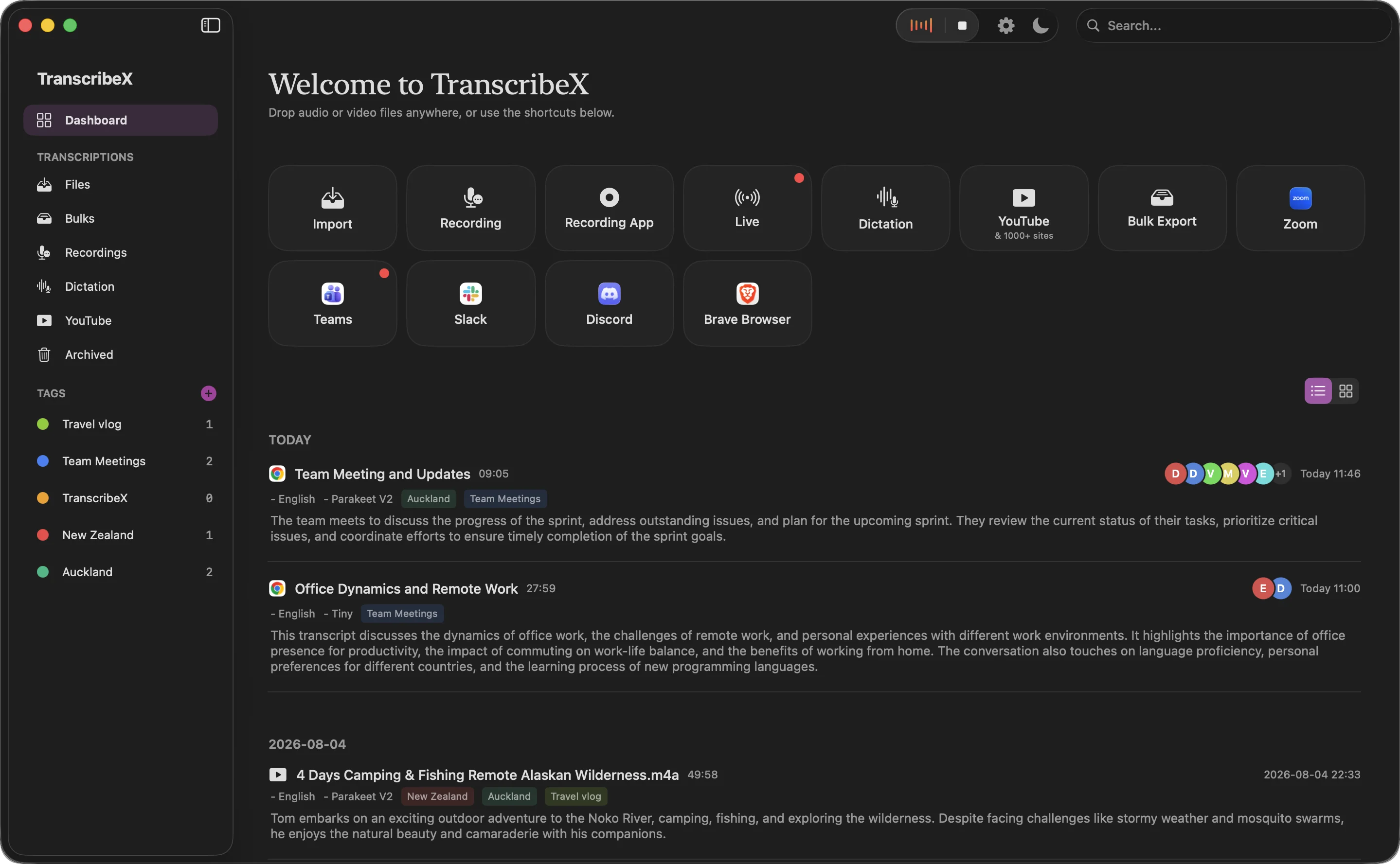Click the TranscribeX sidebar title

[85, 79]
